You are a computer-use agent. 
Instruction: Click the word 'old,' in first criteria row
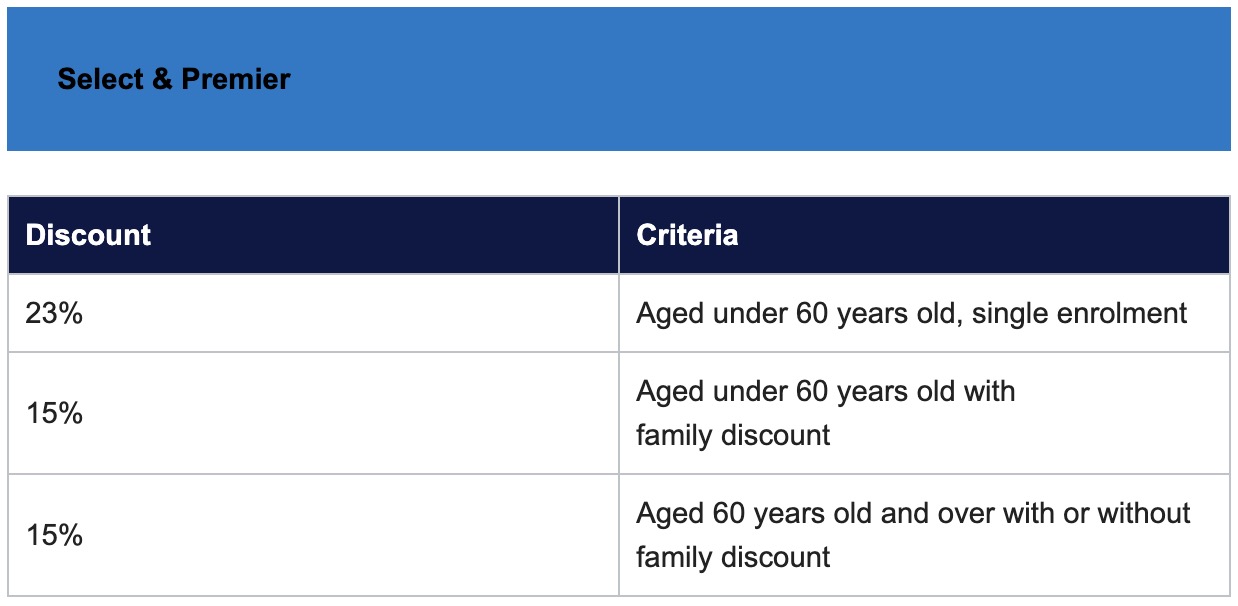[x=938, y=313]
